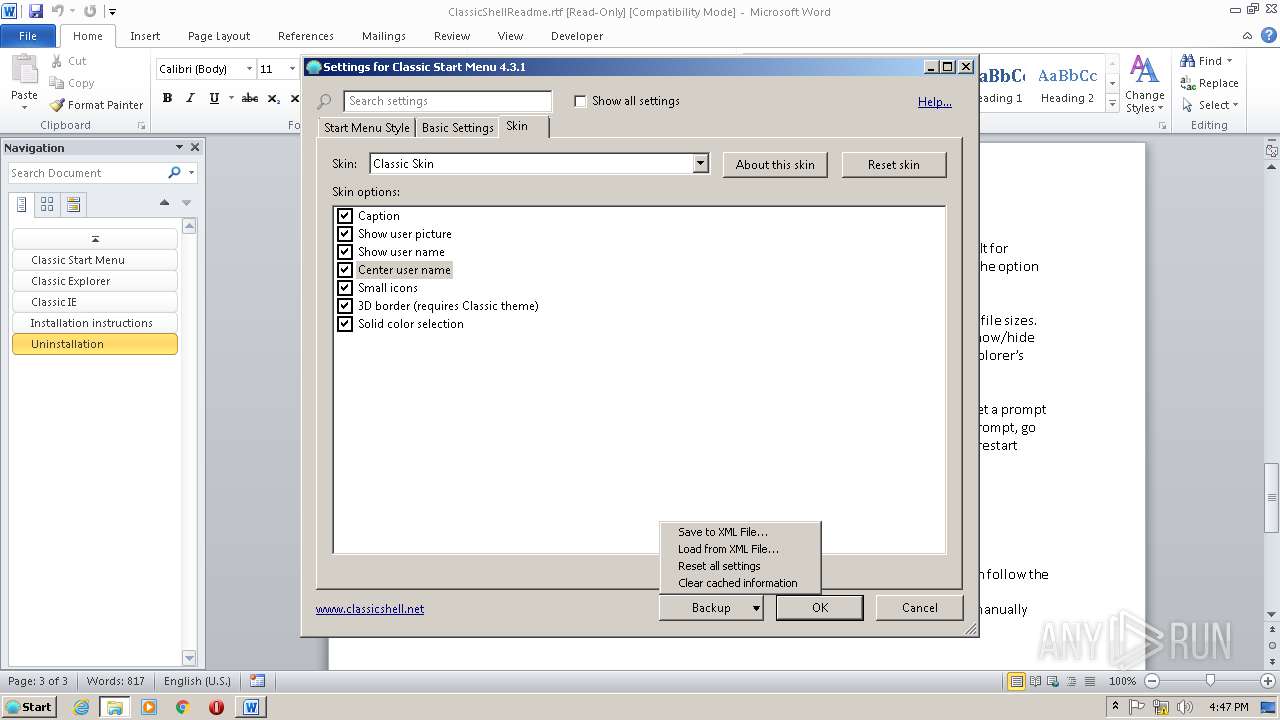Jump to previous heading arrow in Navigation

165,203
